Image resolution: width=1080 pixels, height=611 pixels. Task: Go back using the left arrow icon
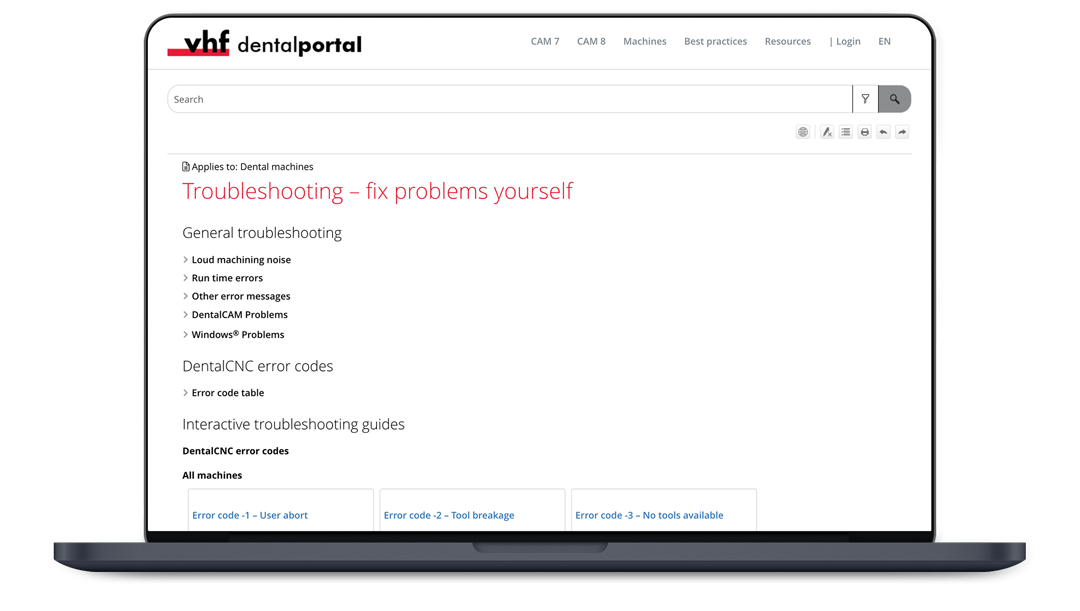(883, 132)
